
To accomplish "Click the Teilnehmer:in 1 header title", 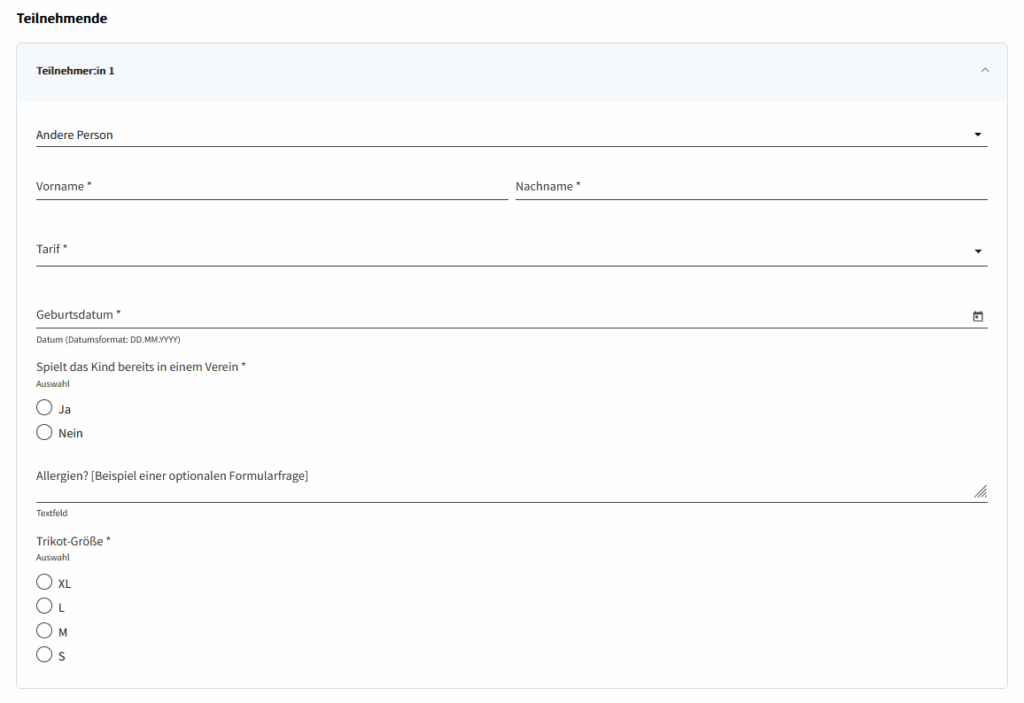I will (x=75, y=71).
